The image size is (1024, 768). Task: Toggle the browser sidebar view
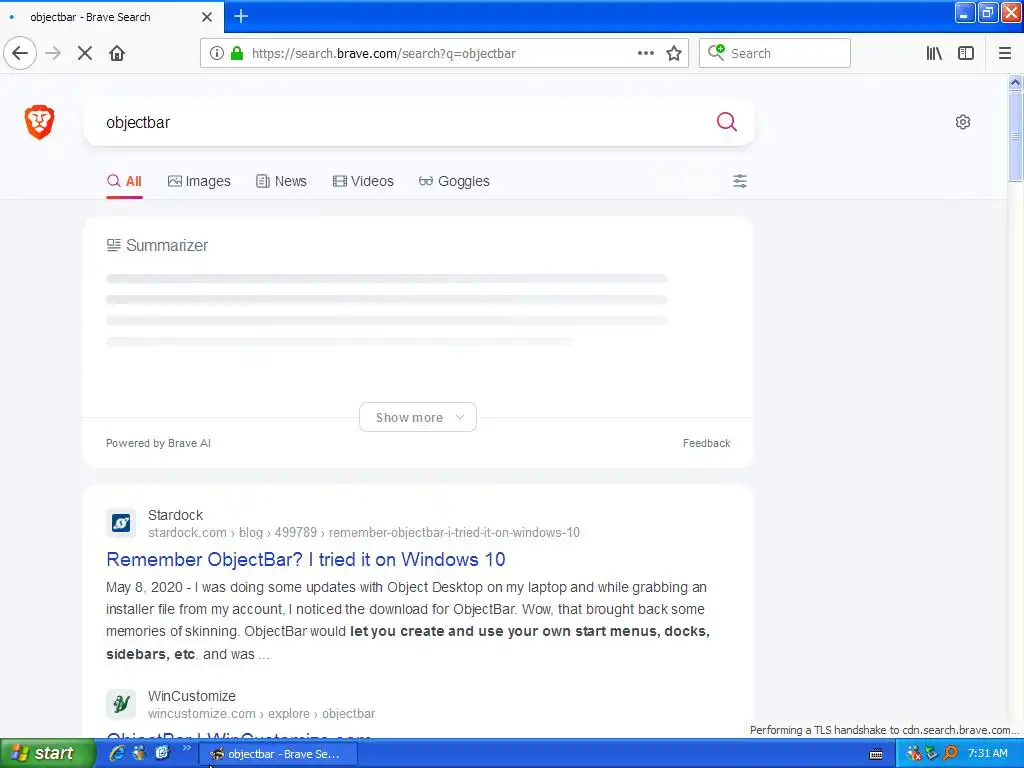pos(966,54)
